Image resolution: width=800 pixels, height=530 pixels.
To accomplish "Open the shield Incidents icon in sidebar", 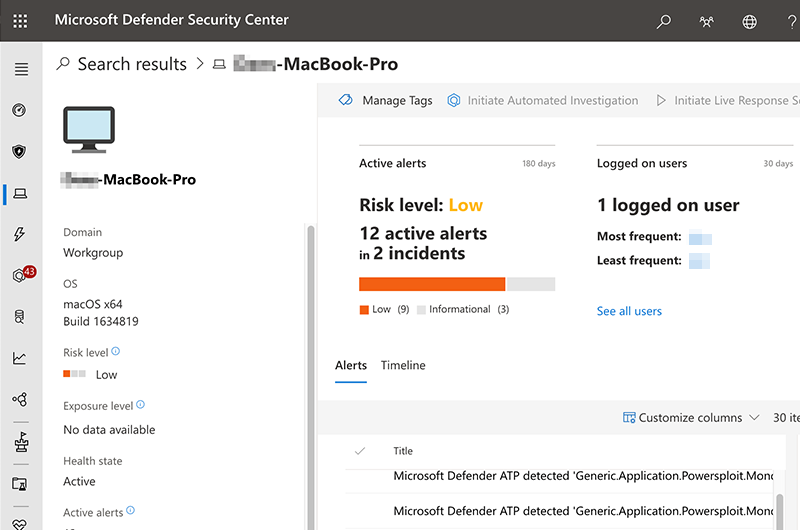I will pyautogui.click(x=19, y=152).
